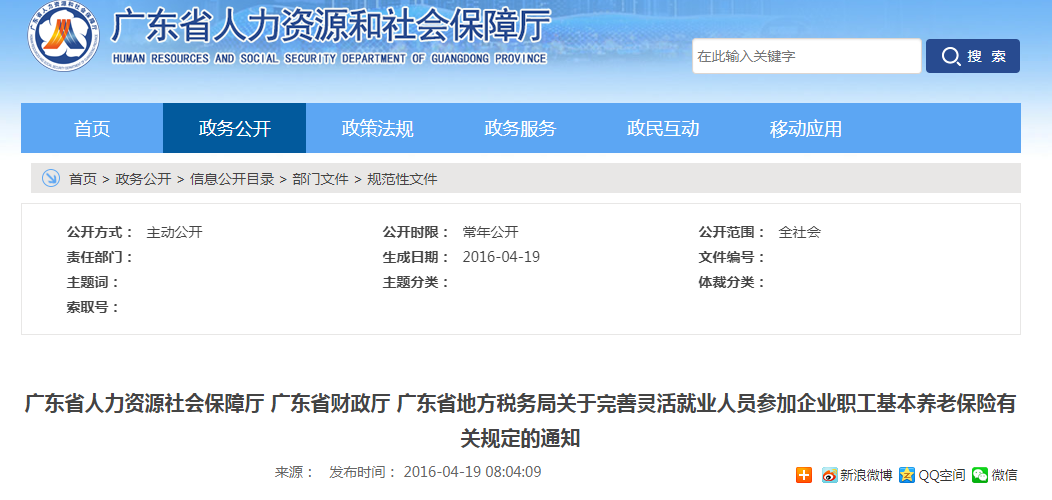Image resolution: width=1052 pixels, height=500 pixels.
Task: Click 首页 in the breadcrumb
Action: point(83,179)
